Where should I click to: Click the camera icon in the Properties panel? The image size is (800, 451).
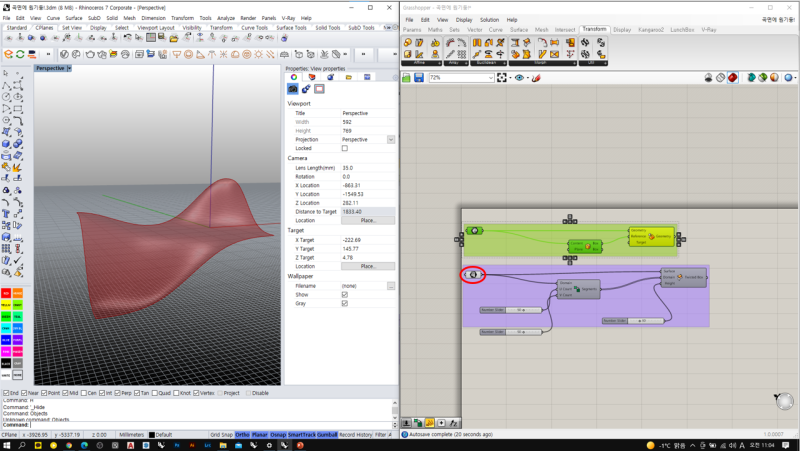click(x=293, y=89)
